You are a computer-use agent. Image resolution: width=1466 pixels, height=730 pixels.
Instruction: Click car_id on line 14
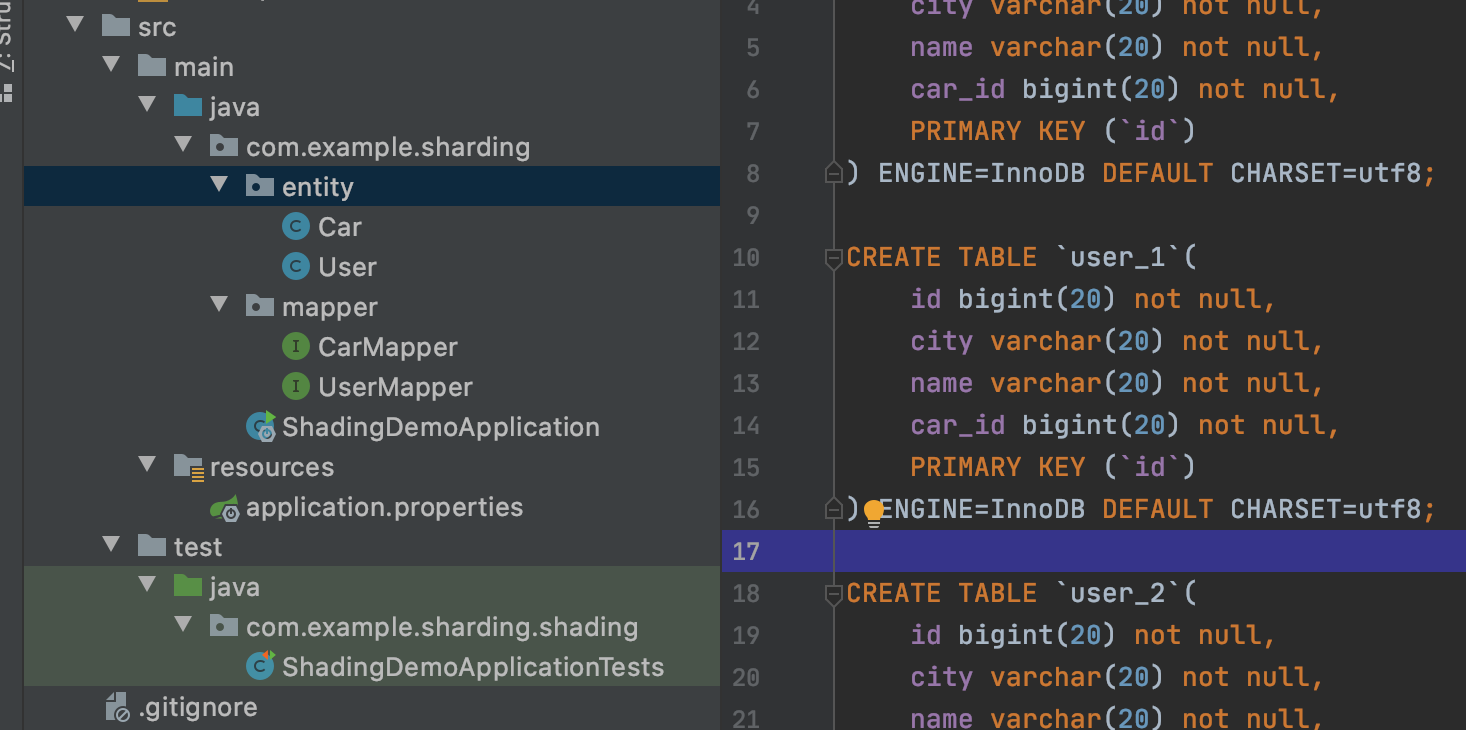(957, 425)
